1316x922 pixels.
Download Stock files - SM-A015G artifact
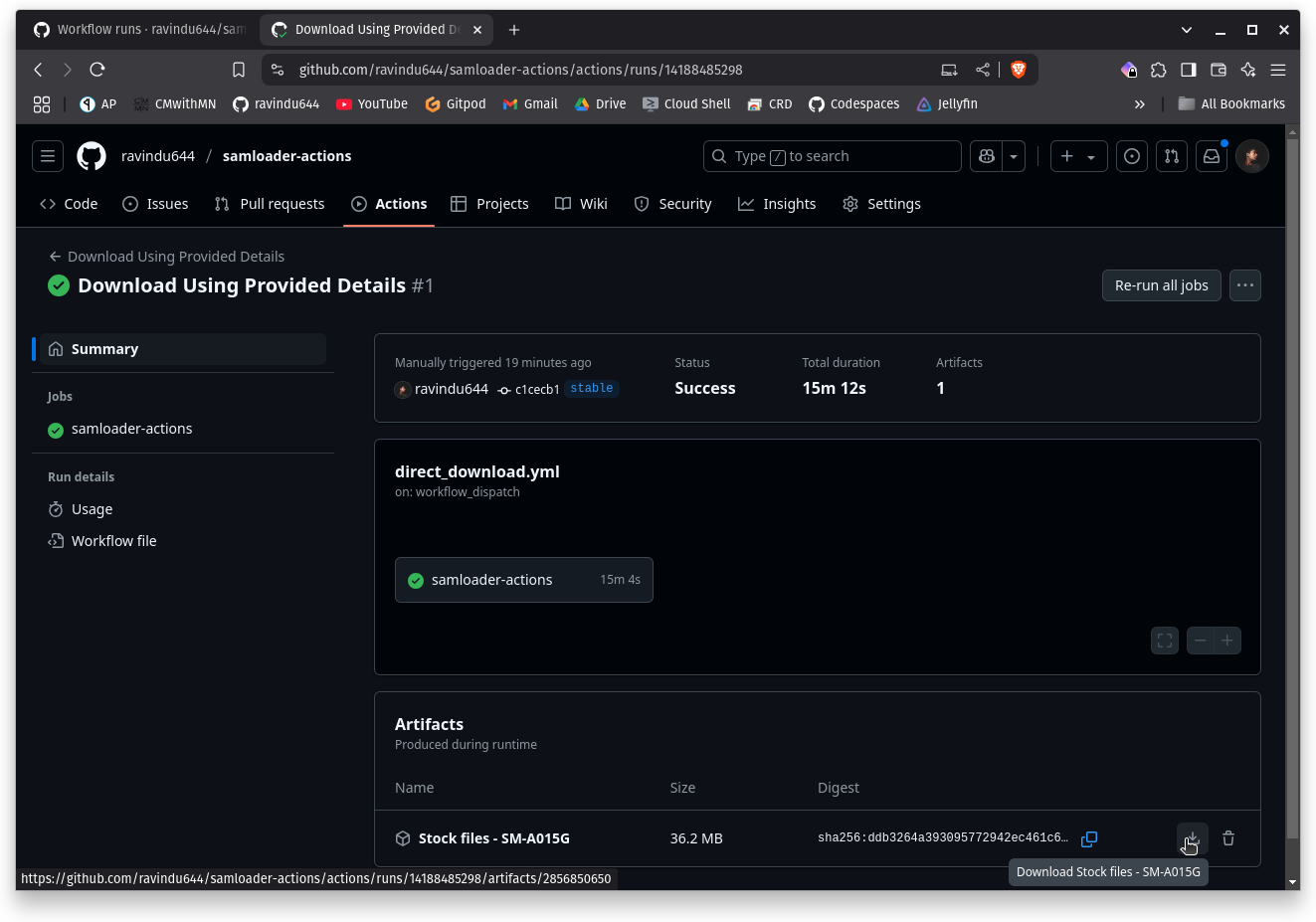pos(1193,838)
